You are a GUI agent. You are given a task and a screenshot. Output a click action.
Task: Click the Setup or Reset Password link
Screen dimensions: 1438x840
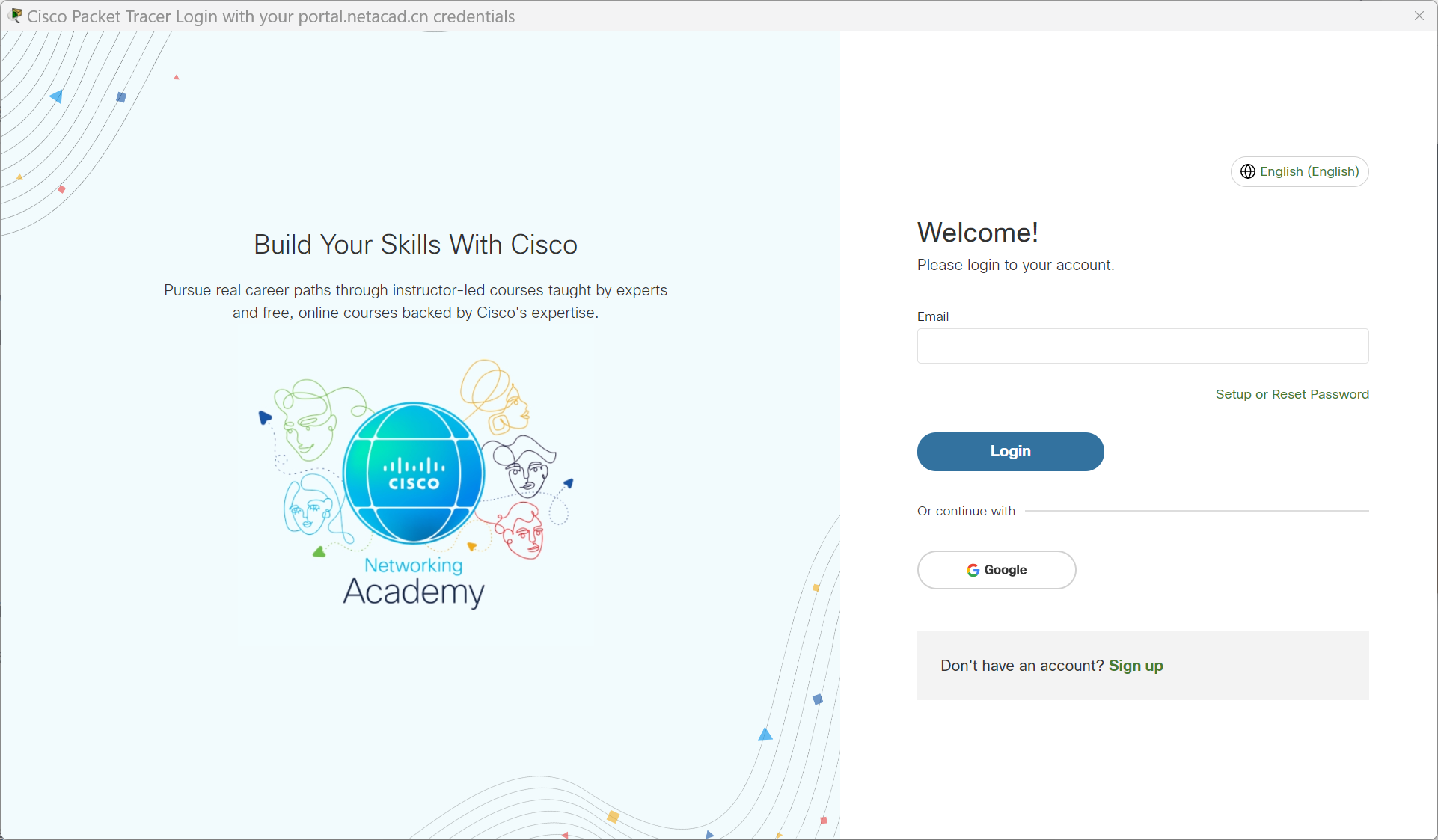click(x=1292, y=394)
